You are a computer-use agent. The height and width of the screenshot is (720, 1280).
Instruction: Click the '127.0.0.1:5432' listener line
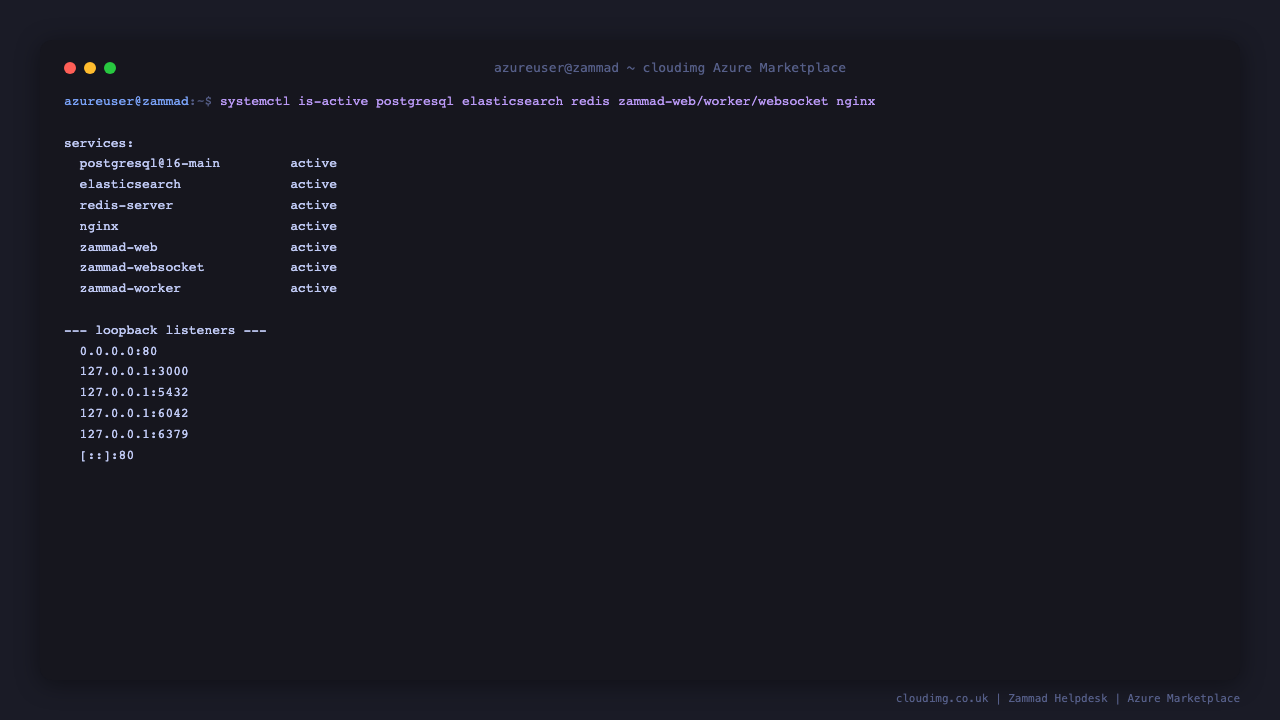[134, 393]
